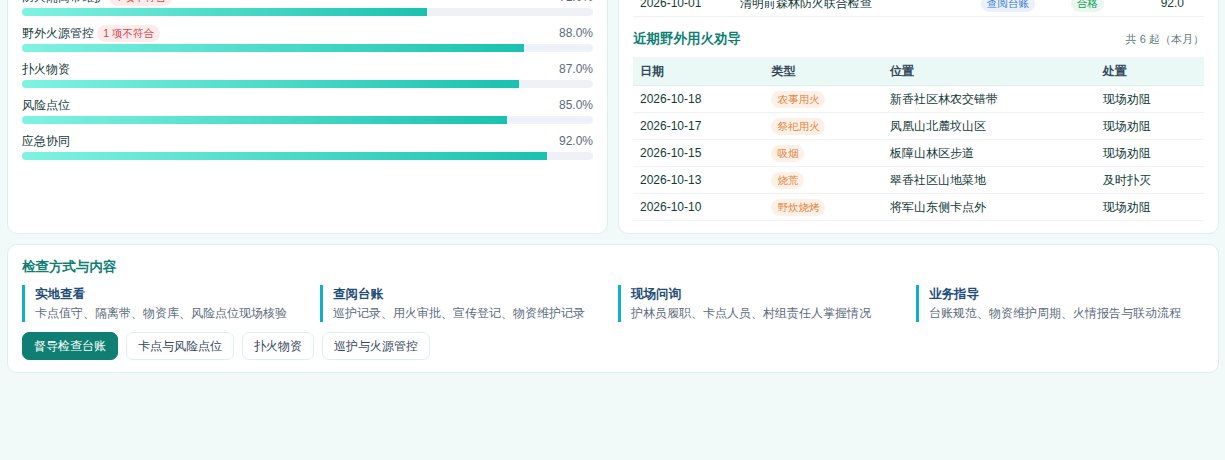Click location 新香社区林农交错带

tap(944, 99)
